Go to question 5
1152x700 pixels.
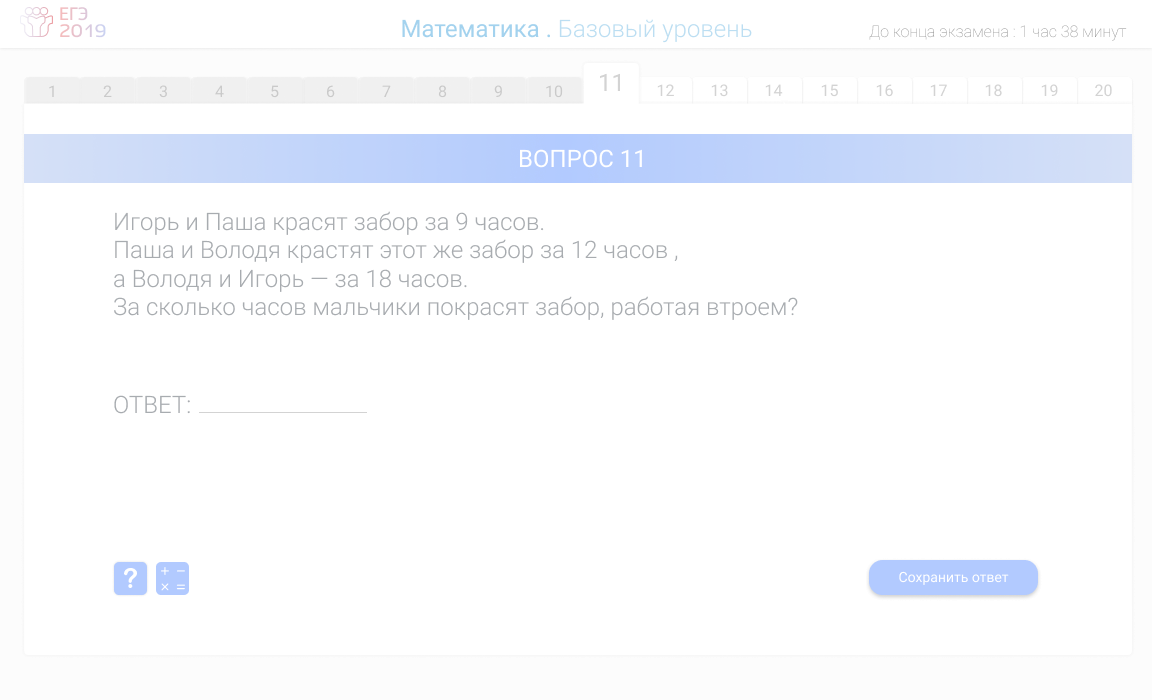tap(274, 90)
